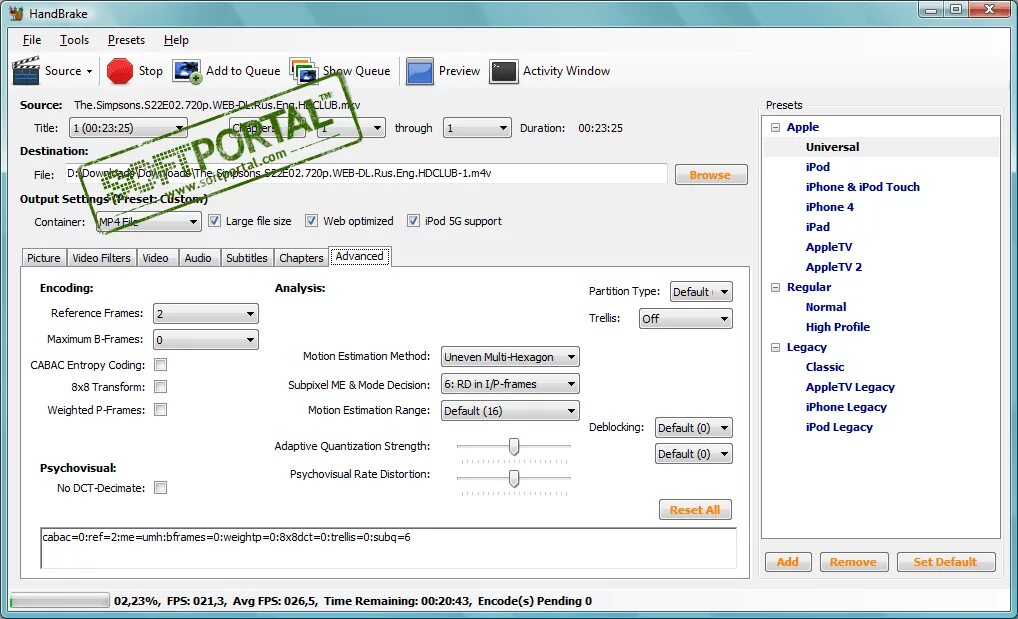1018x619 pixels.
Task: Open the Presets menu
Action: (126, 40)
